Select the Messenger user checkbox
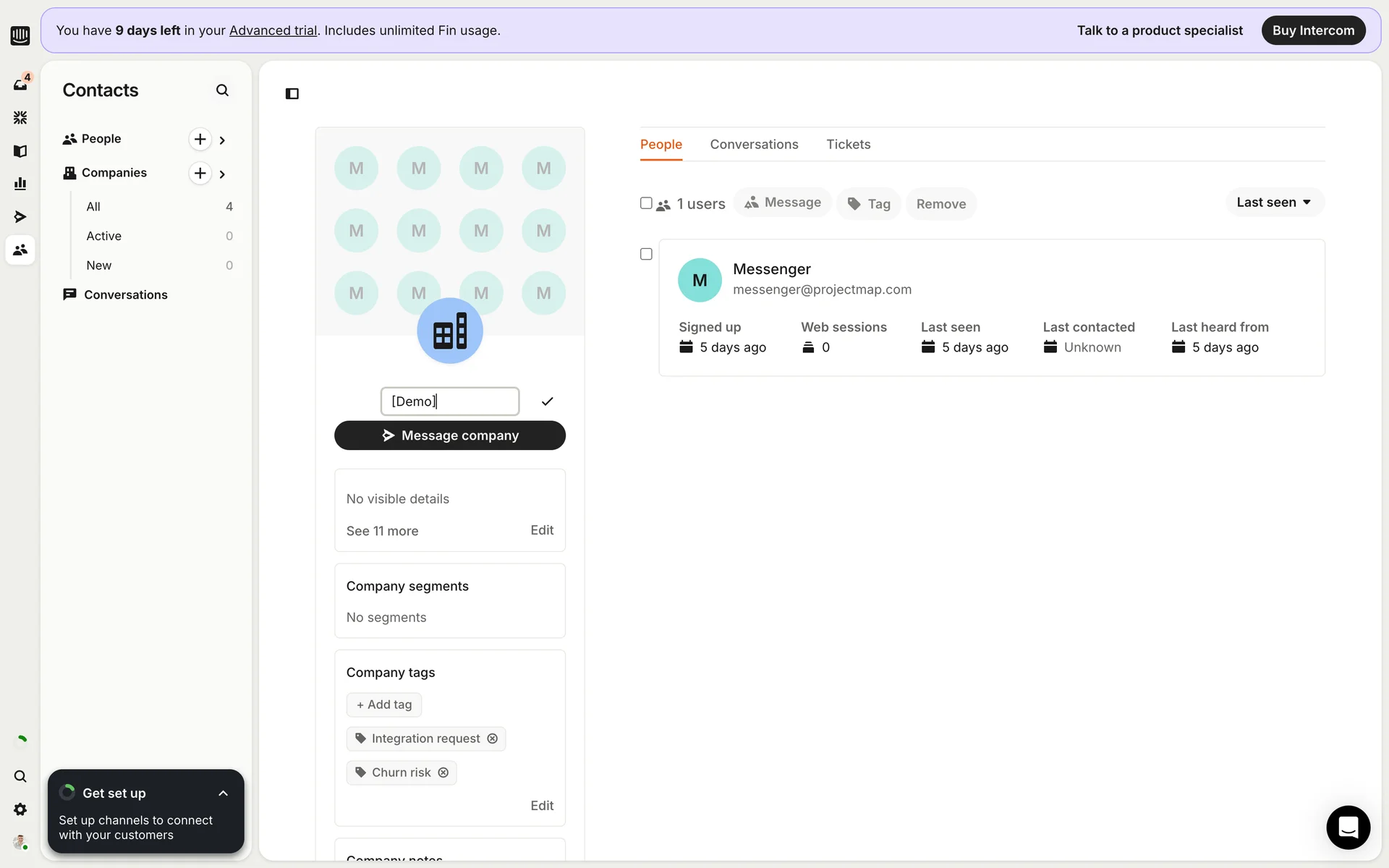Screen dimensions: 1389x868 [x=646, y=254]
